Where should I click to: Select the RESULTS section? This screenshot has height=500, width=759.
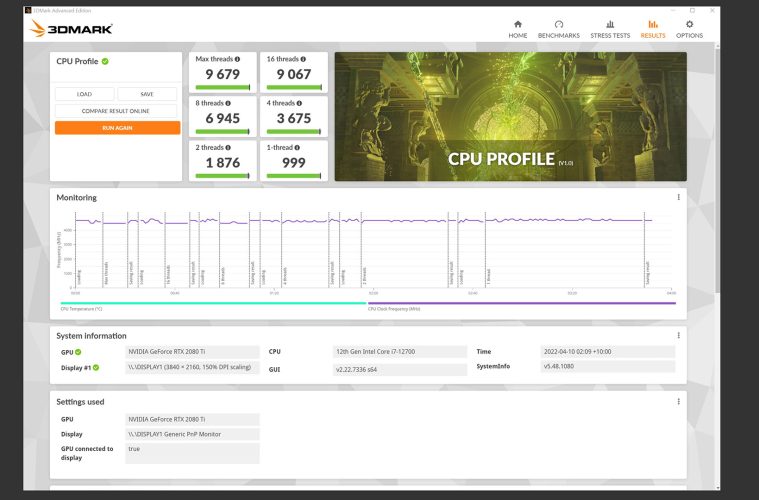[x=653, y=29]
